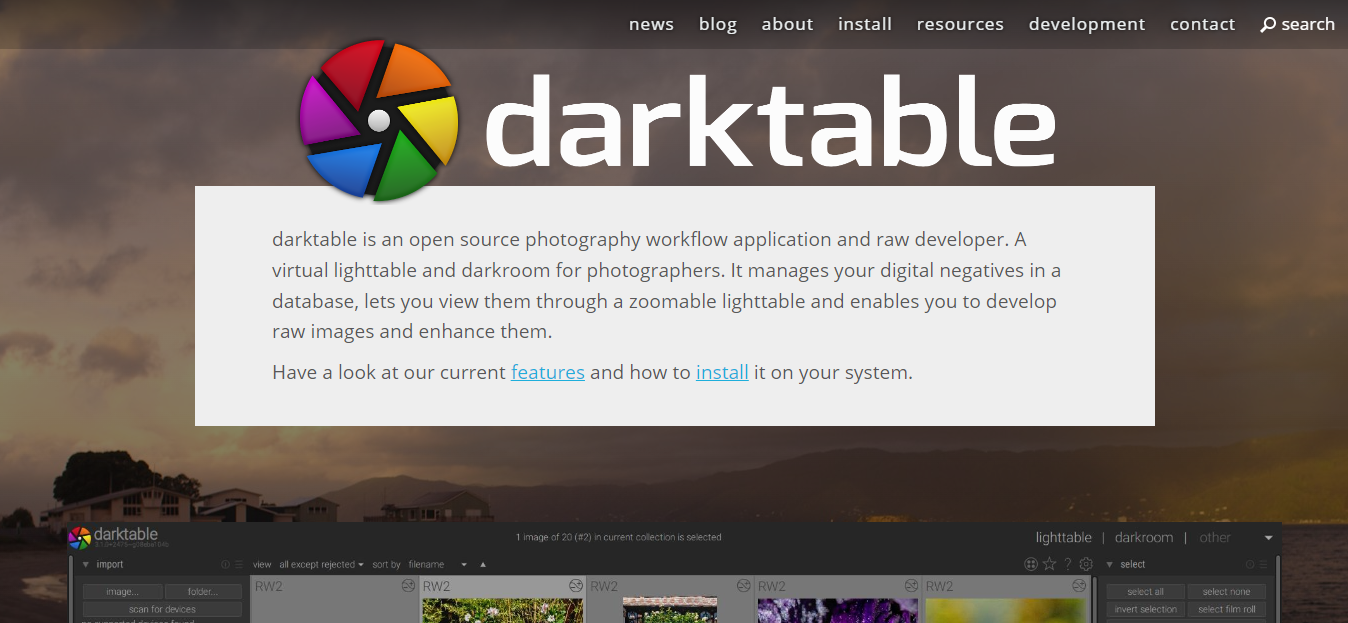The height and width of the screenshot is (623, 1348).
Task: Open the contact page
Action: point(1203,24)
